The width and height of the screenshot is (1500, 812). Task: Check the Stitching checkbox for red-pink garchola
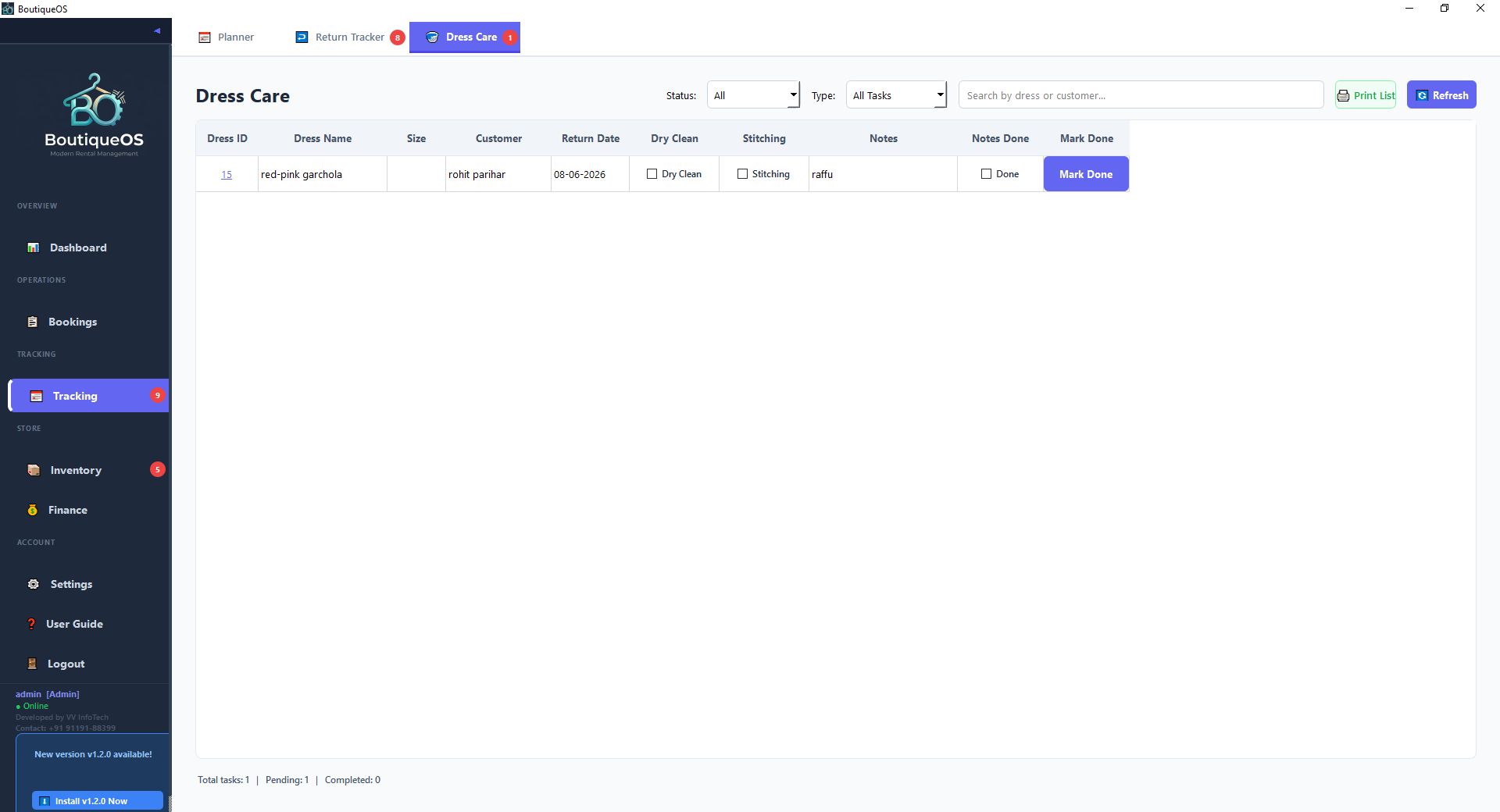[742, 174]
